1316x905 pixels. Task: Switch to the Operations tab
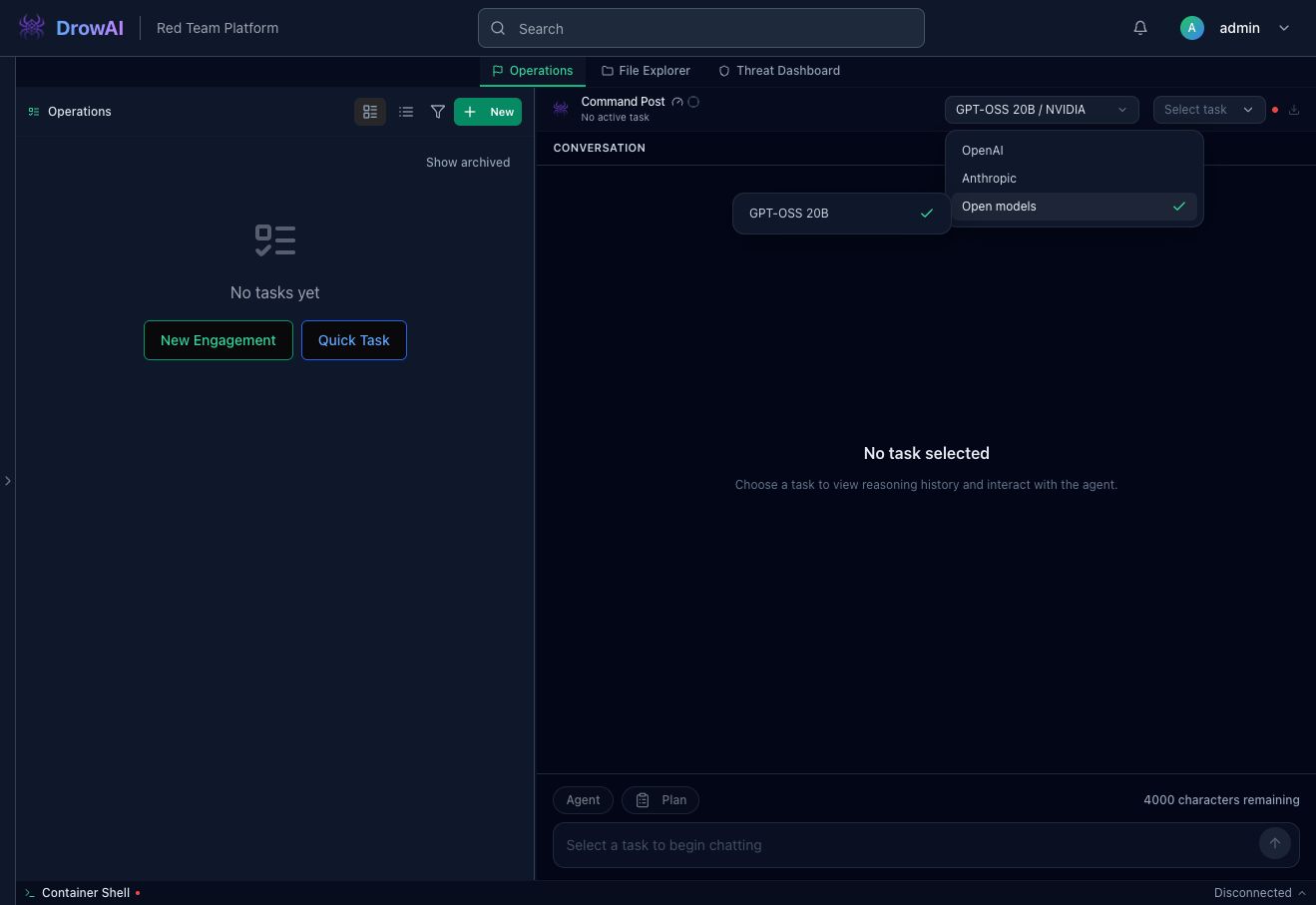click(x=533, y=71)
